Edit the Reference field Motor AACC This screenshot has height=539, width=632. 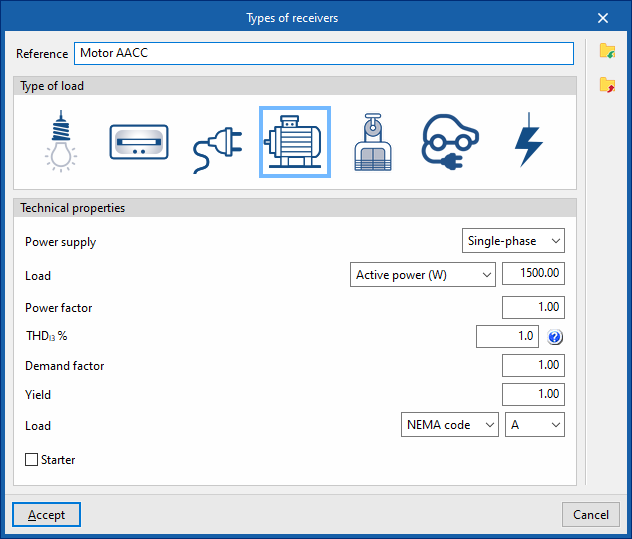click(x=324, y=53)
